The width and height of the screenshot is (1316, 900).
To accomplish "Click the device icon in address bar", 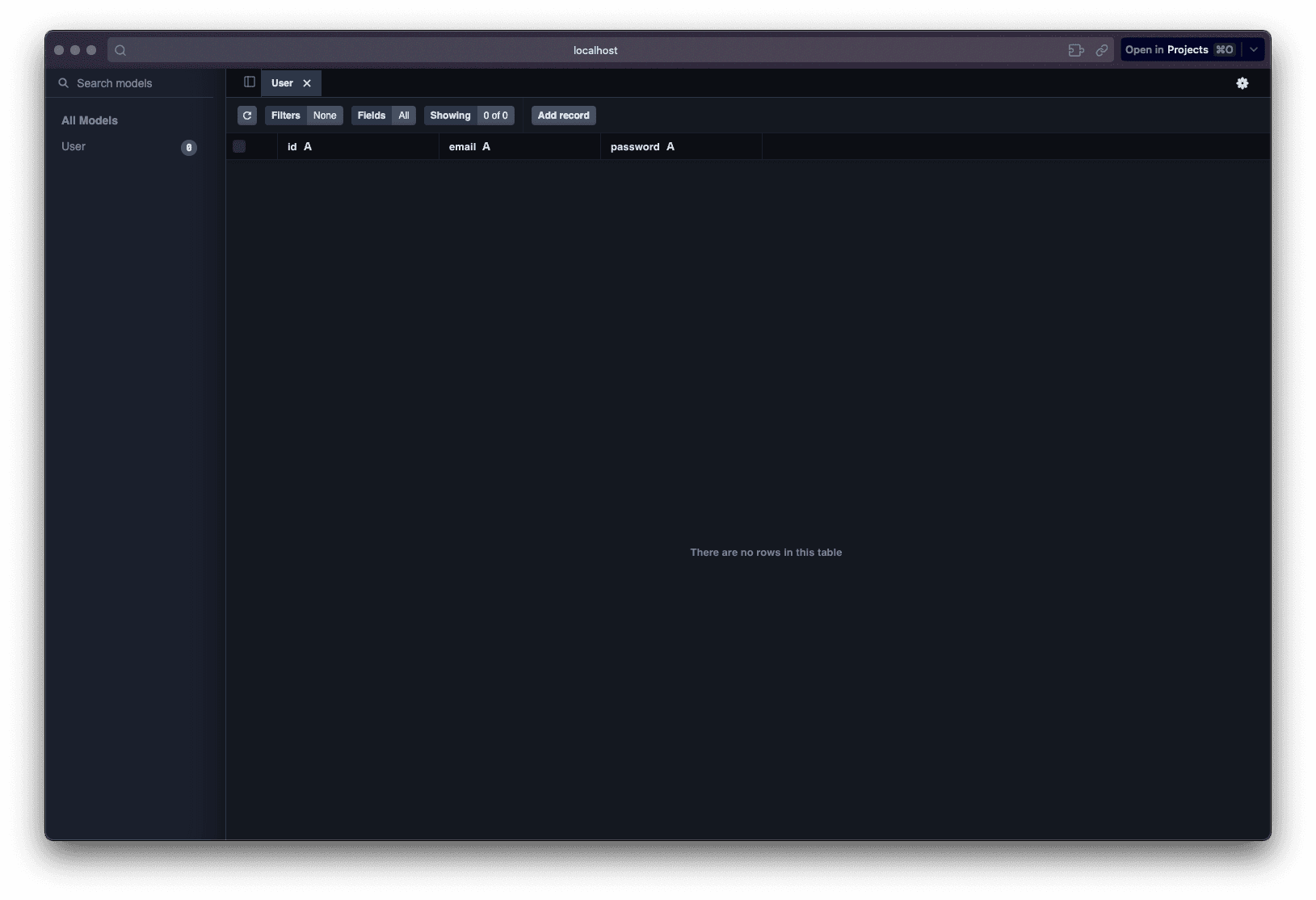I will [x=1076, y=50].
